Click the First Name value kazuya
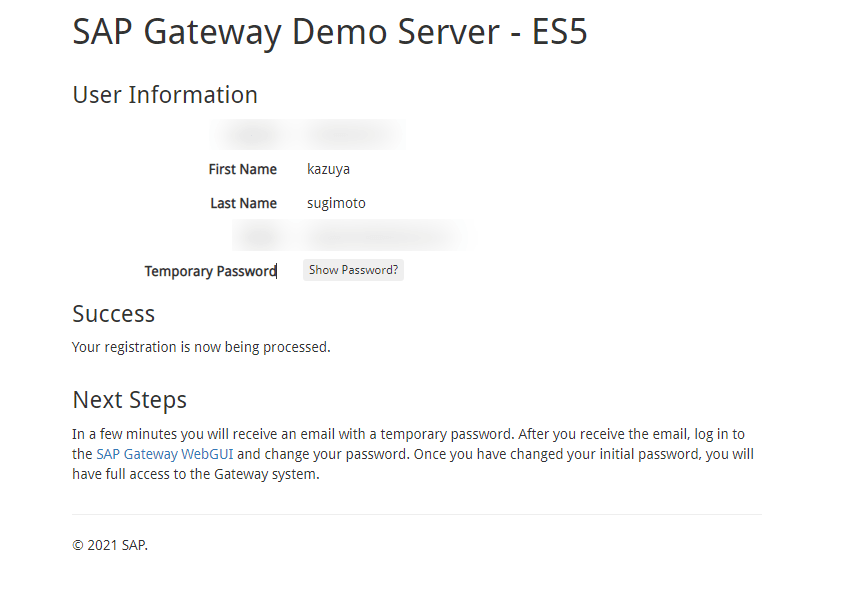842x597 pixels. pyautogui.click(x=328, y=170)
